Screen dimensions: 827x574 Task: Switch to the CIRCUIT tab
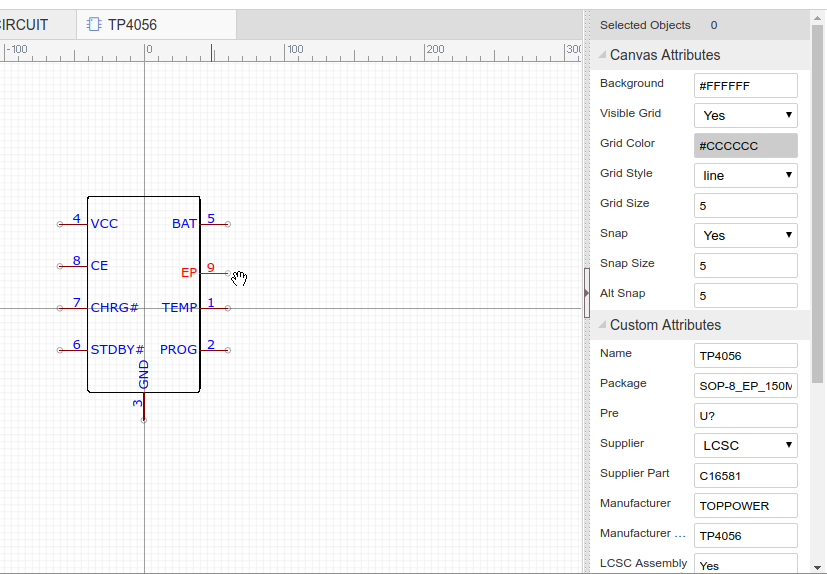pyautogui.click(x=37, y=25)
